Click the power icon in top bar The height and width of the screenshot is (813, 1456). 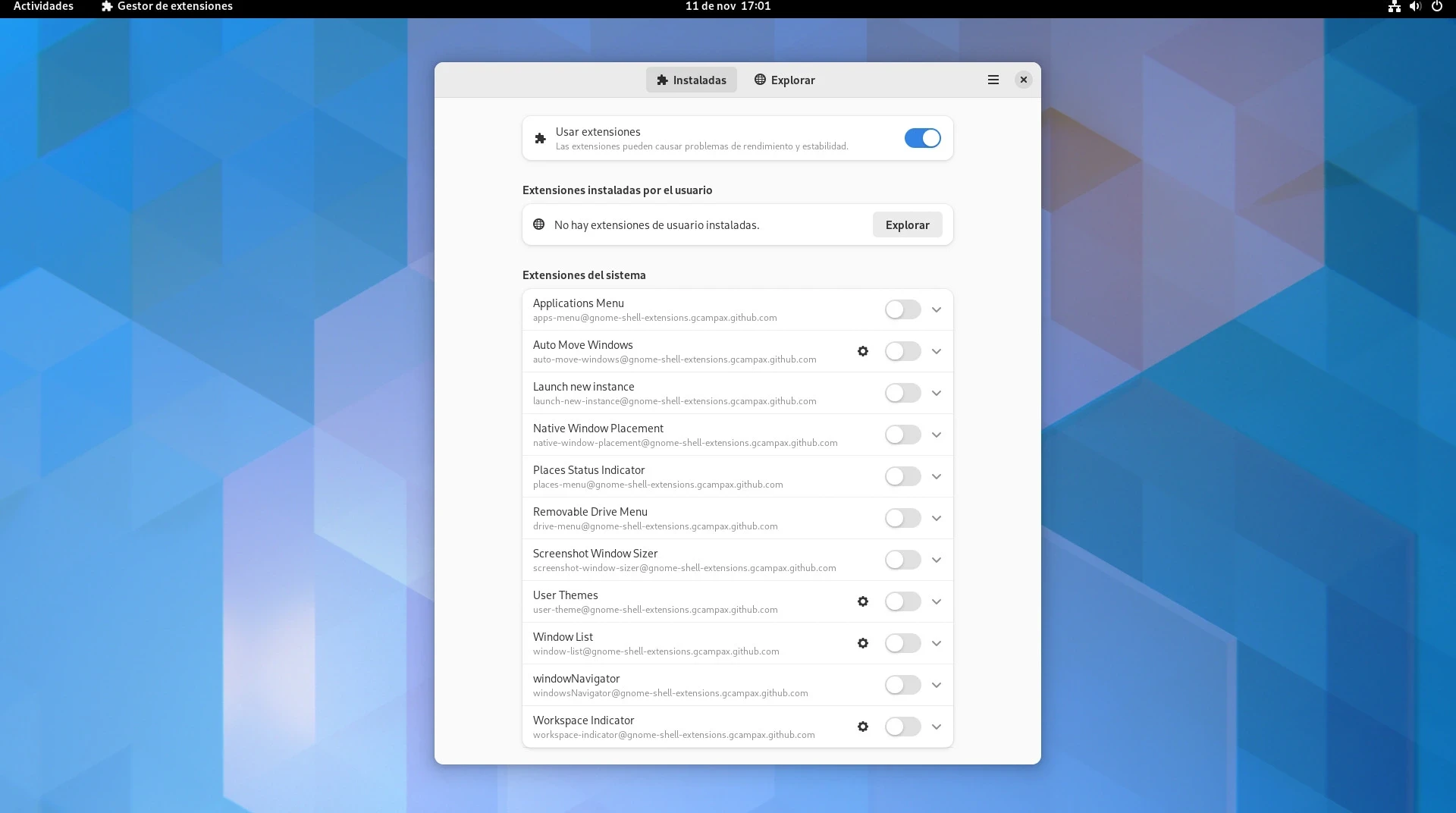[x=1436, y=7]
